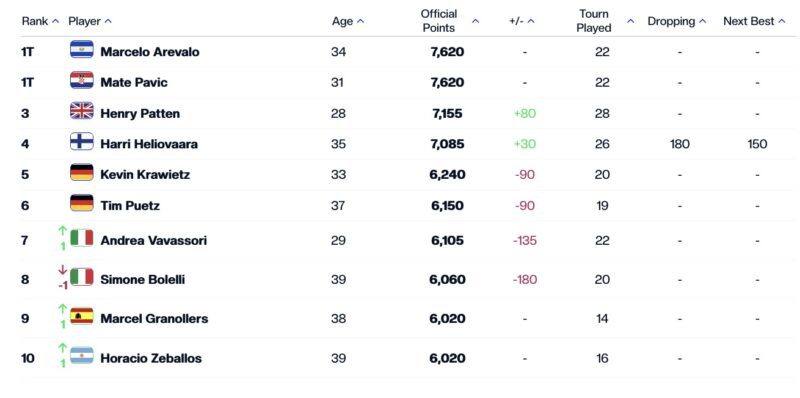This screenshot has width=800, height=398.
Task: Sort by Player column sort arrow
Action: [108, 21]
